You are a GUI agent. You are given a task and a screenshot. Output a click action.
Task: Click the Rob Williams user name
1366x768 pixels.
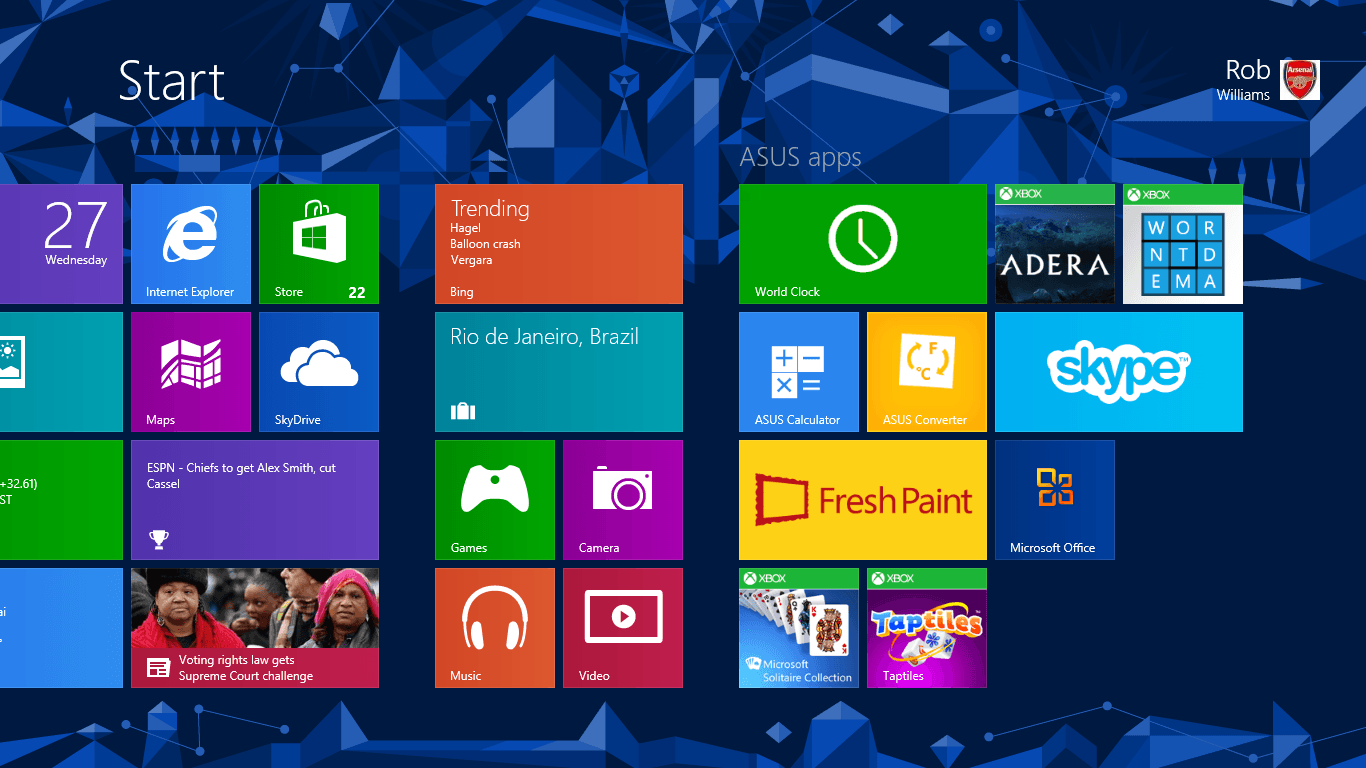1243,80
